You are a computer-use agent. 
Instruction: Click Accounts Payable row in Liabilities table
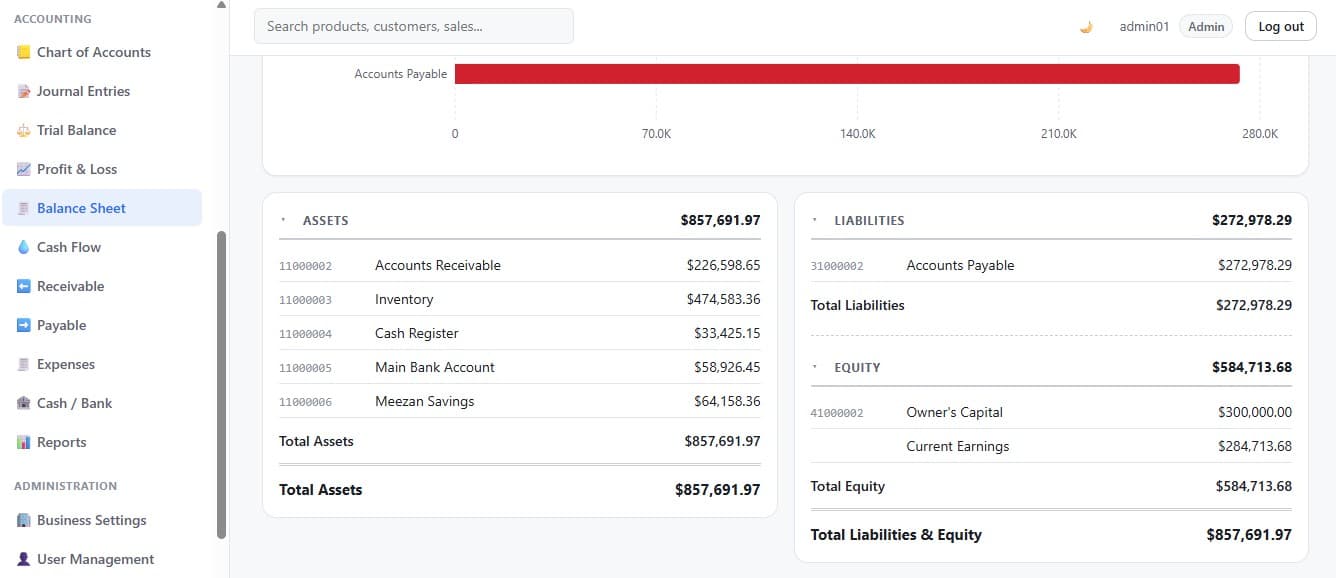[1051, 265]
